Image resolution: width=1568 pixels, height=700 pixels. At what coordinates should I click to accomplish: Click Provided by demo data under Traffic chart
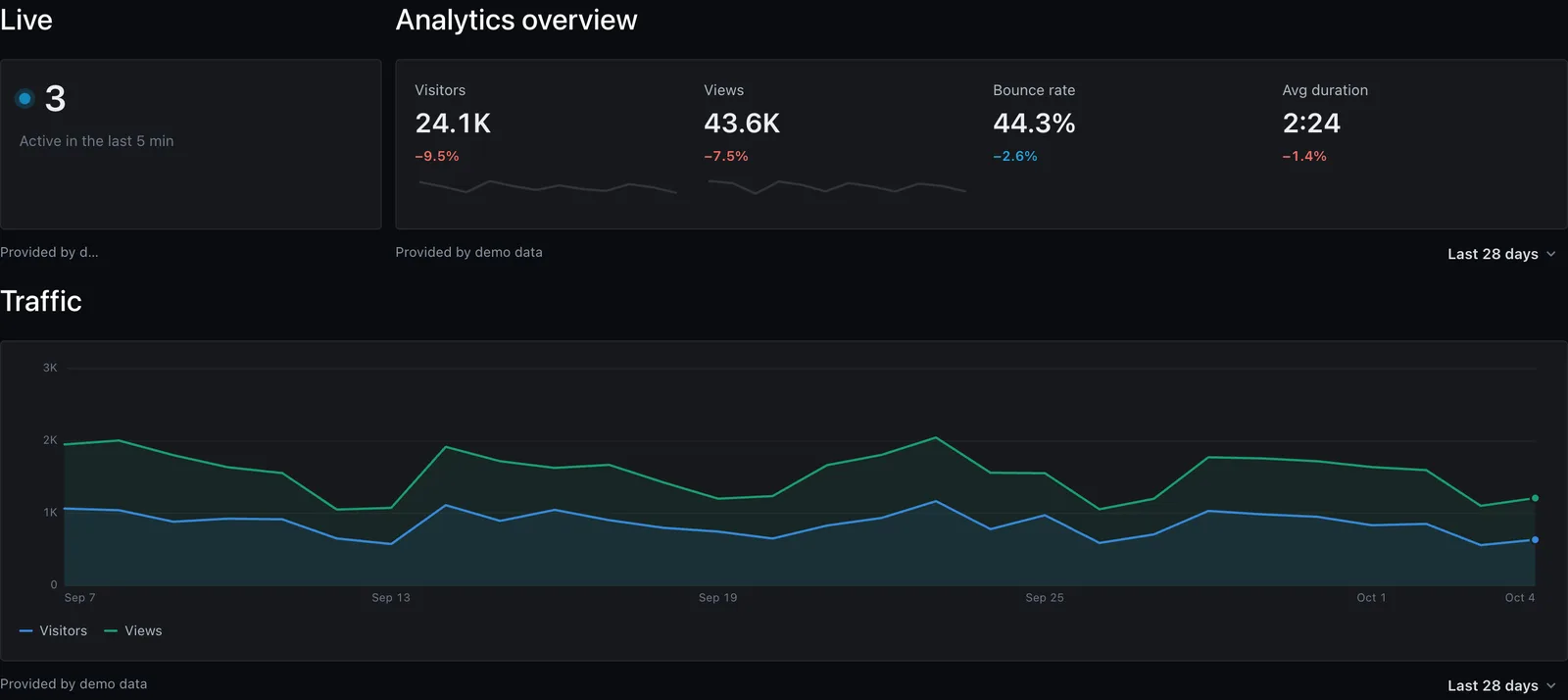point(73,683)
